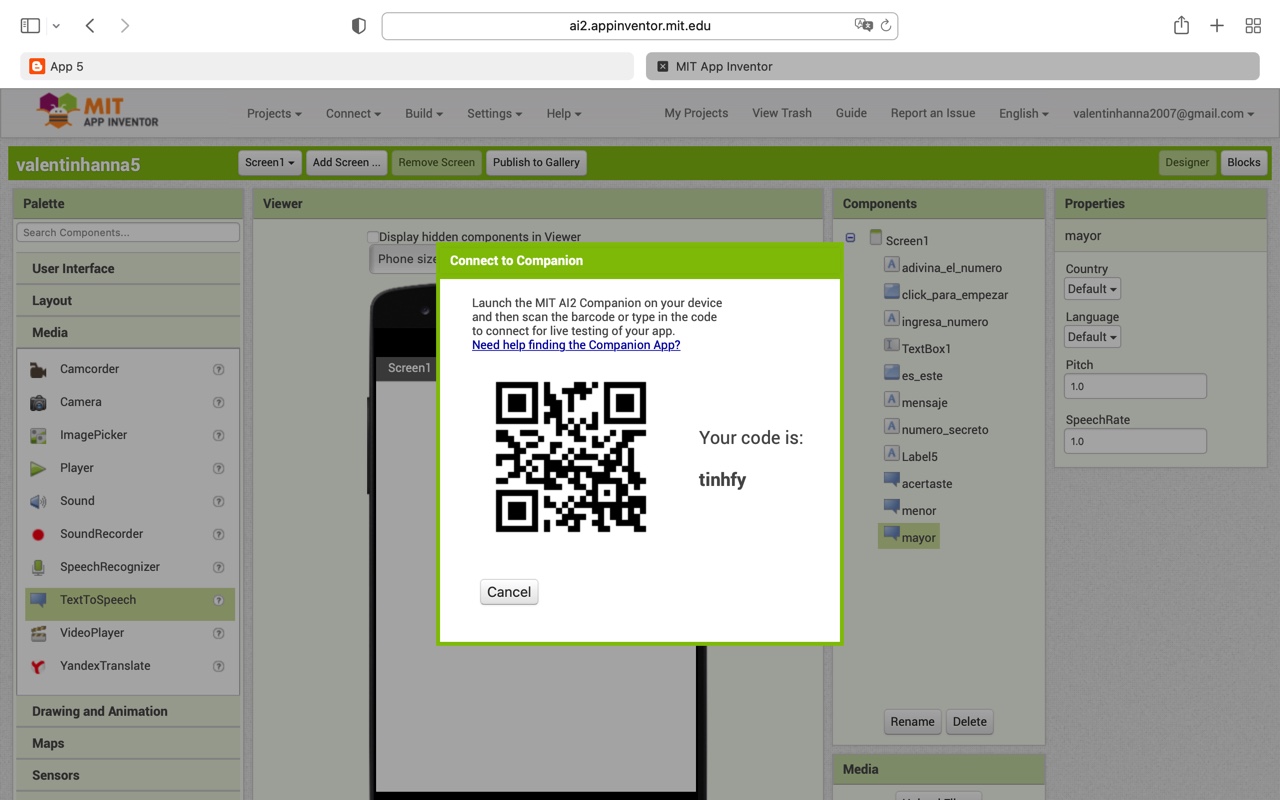Click the VideoPlayer clapperboard icon

[38, 634]
